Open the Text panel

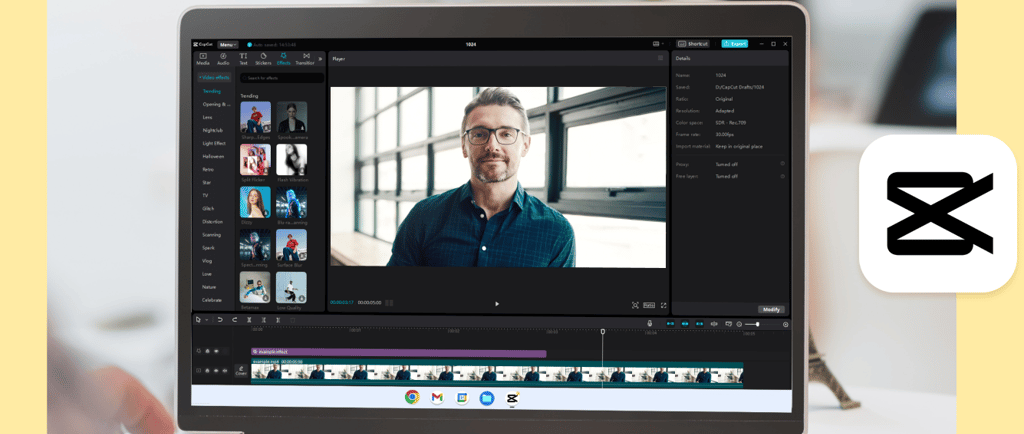coord(243,59)
